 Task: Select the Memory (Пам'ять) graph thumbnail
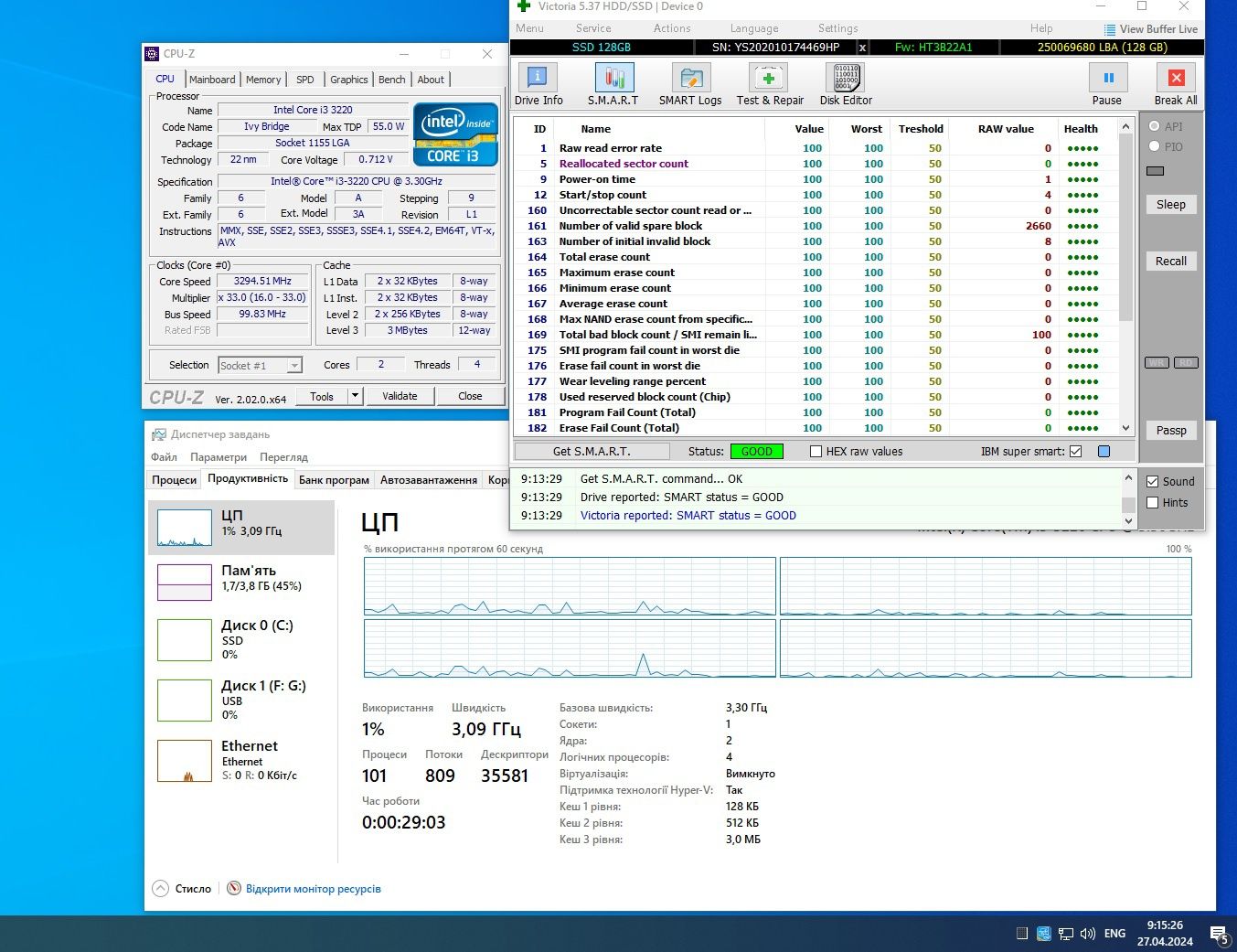coord(184,582)
